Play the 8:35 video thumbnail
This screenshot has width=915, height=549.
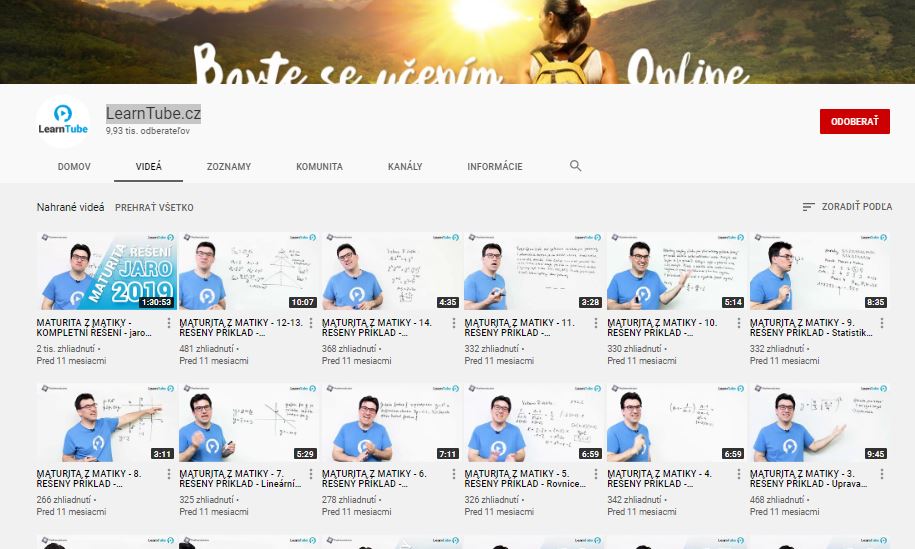[819, 271]
